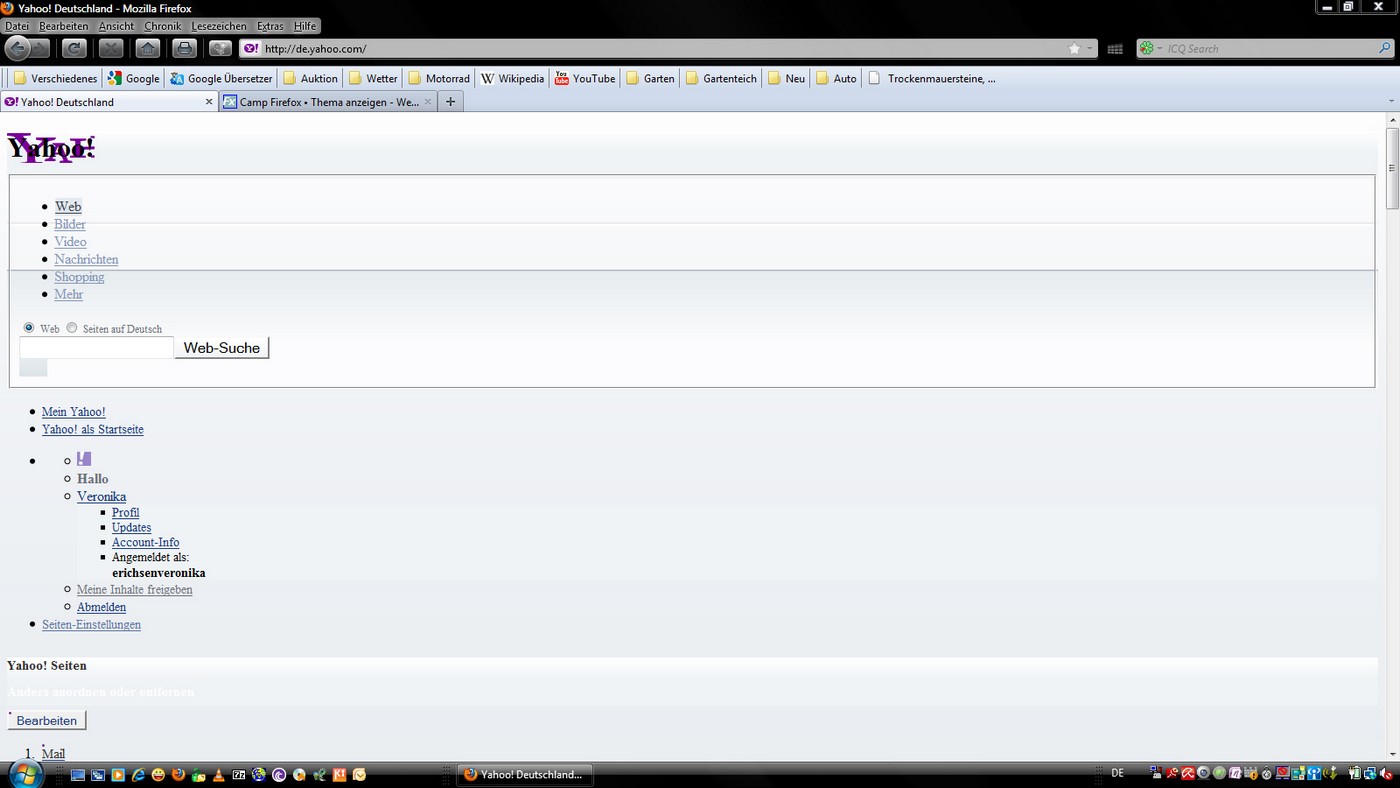The height and width of the screenshot is (788, 1400).
Task: Select the Web search radio button
Action: pyautogui.click(x=29, y=327)
